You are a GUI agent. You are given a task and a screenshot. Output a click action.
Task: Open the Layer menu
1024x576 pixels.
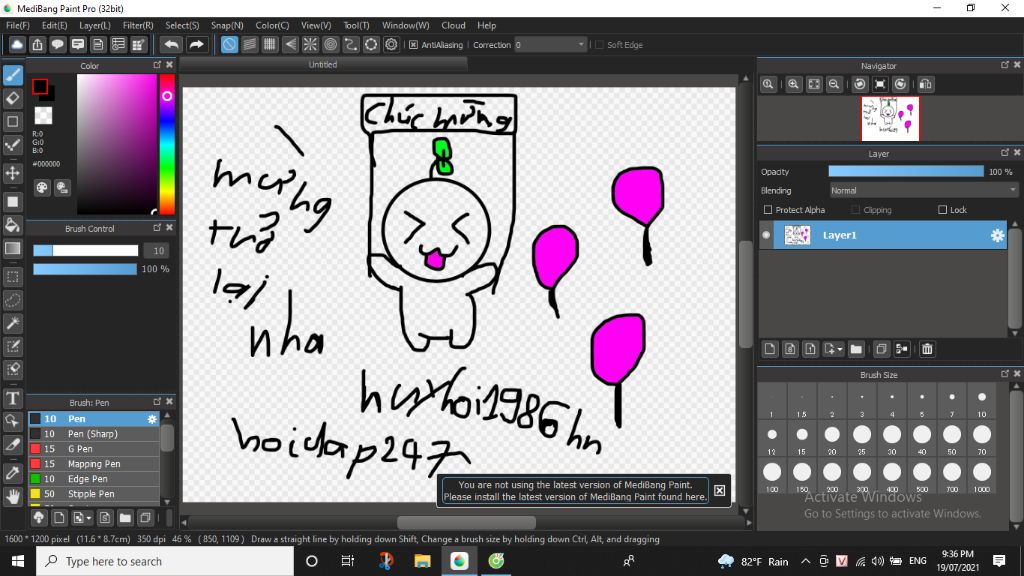[95, 25]
